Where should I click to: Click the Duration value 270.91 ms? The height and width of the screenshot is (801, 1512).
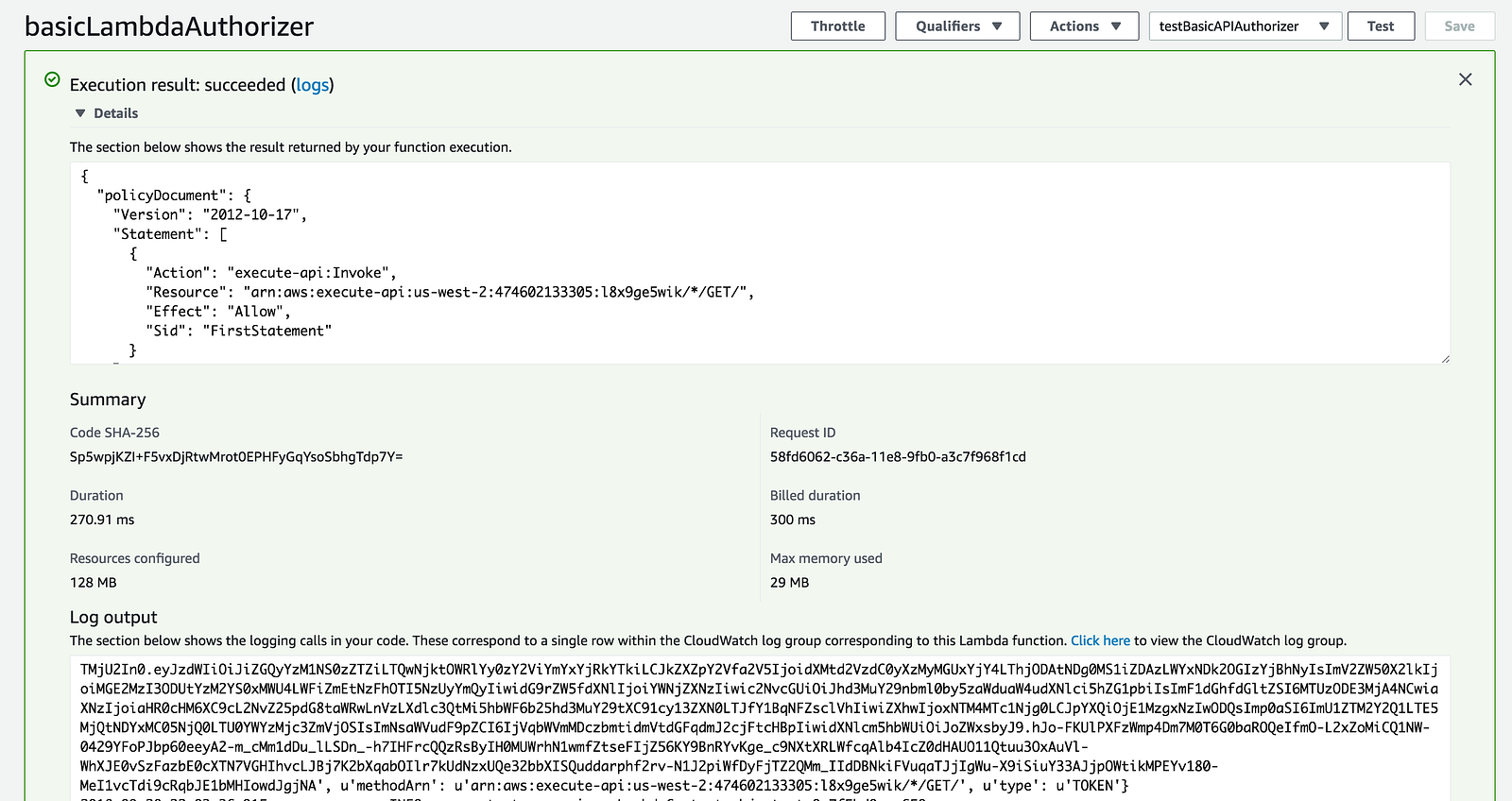102,520
